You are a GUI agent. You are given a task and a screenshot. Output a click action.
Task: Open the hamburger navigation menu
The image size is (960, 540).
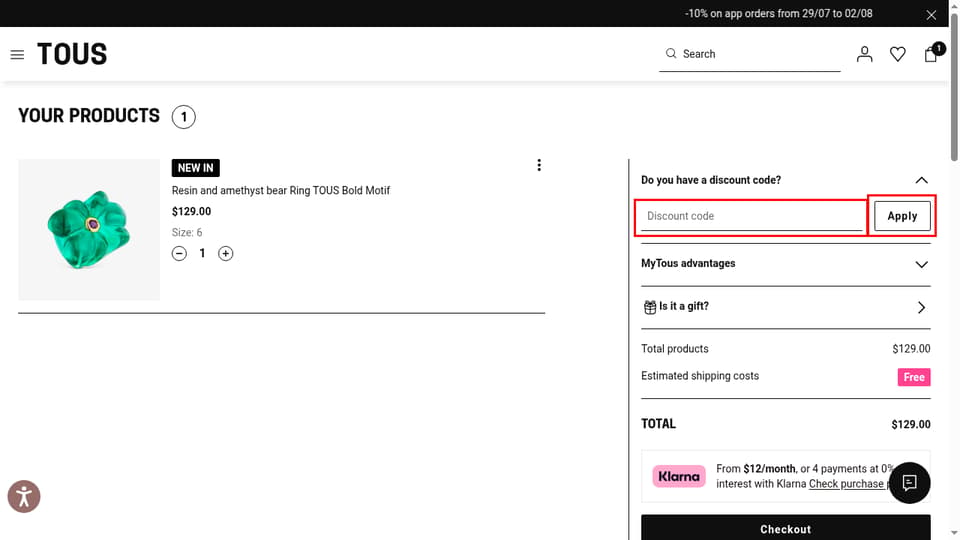(x=17, y=54)
